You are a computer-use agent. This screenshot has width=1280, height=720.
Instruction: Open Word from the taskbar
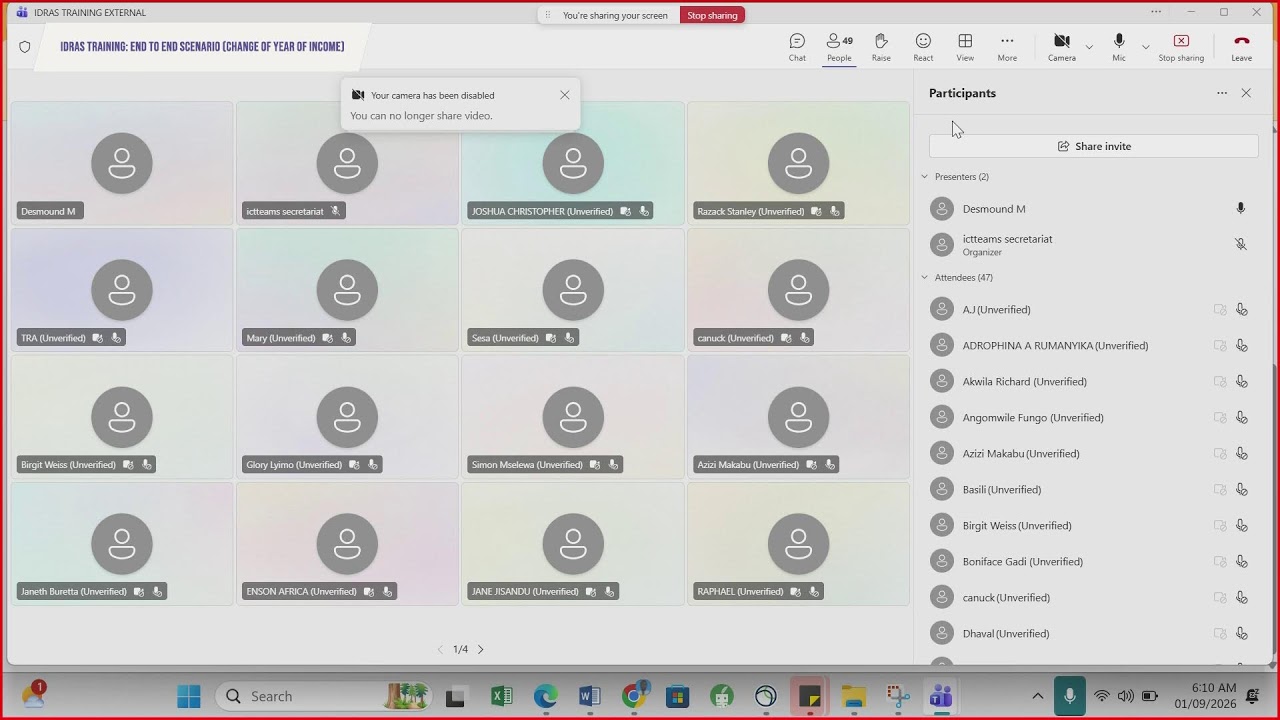[x=589, y=696]
